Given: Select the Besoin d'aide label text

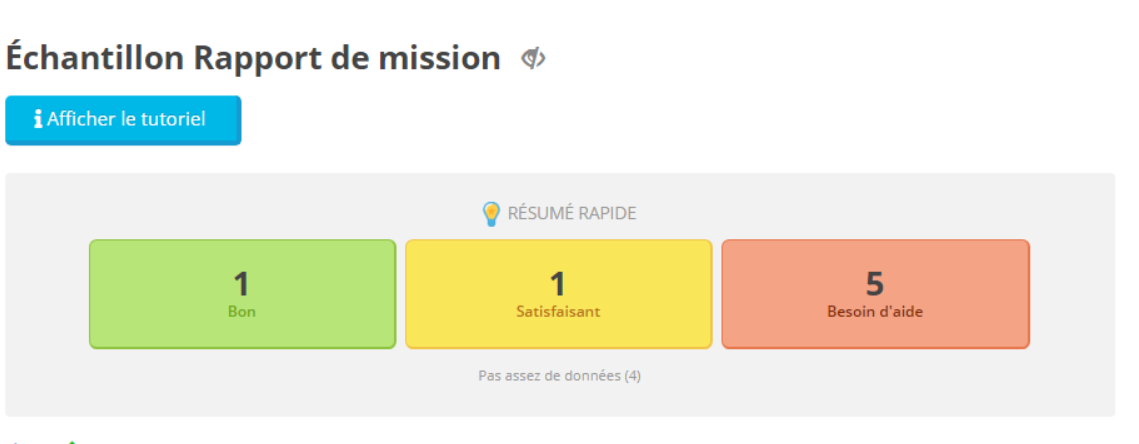Looking at the screenshot, I should pyautogui.click(x=875, y=312).
